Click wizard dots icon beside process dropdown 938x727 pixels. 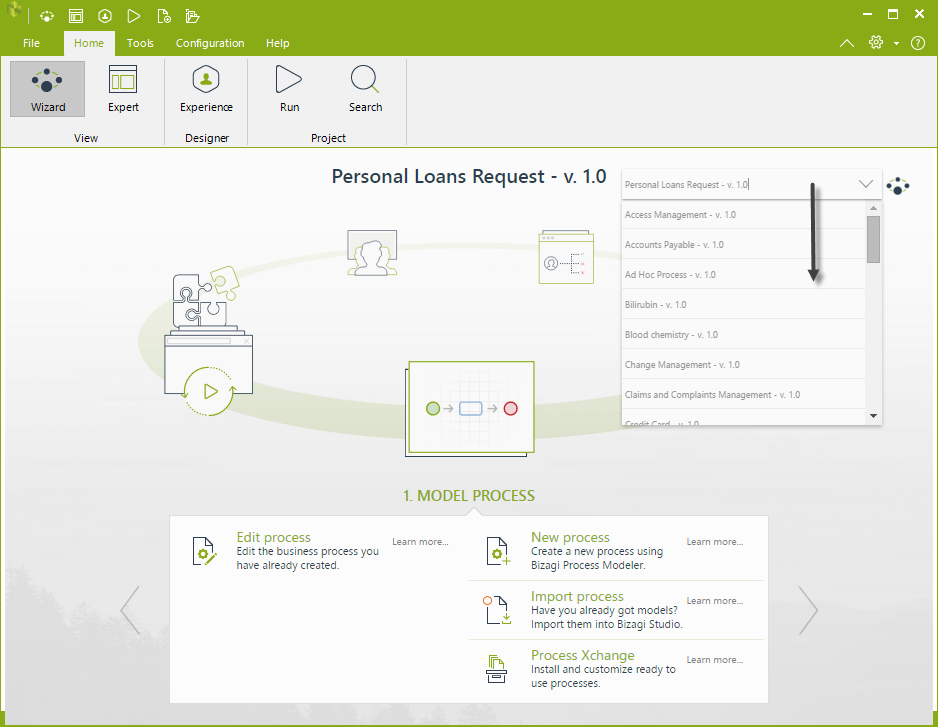(898, 185)
